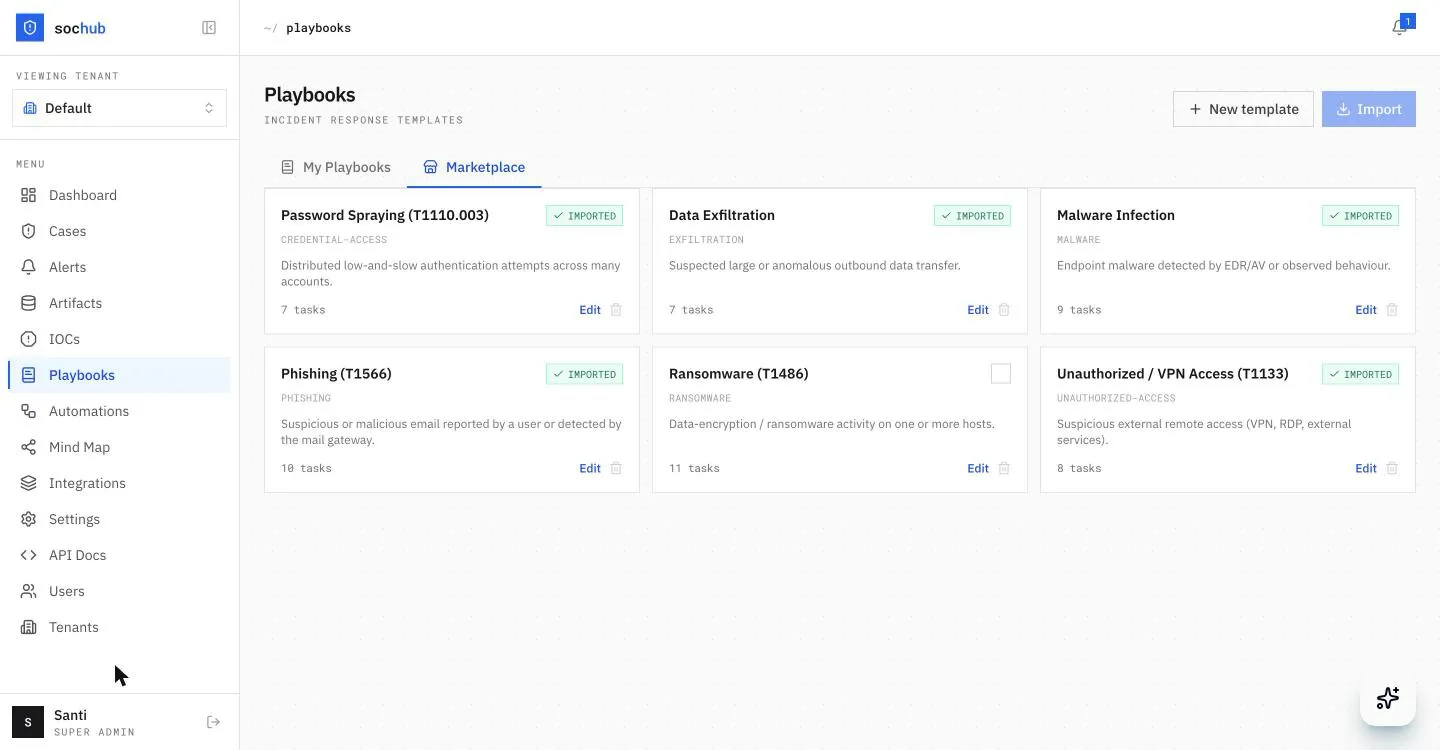This screenshot has width=1440, height=750.
Task: Open the notifications bell
Action: coord(1399,28)
